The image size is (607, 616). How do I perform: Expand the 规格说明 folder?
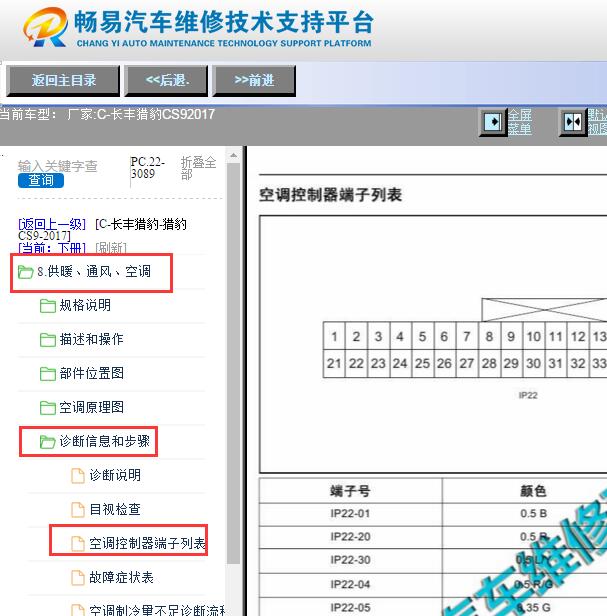click(x=85, y=305)
